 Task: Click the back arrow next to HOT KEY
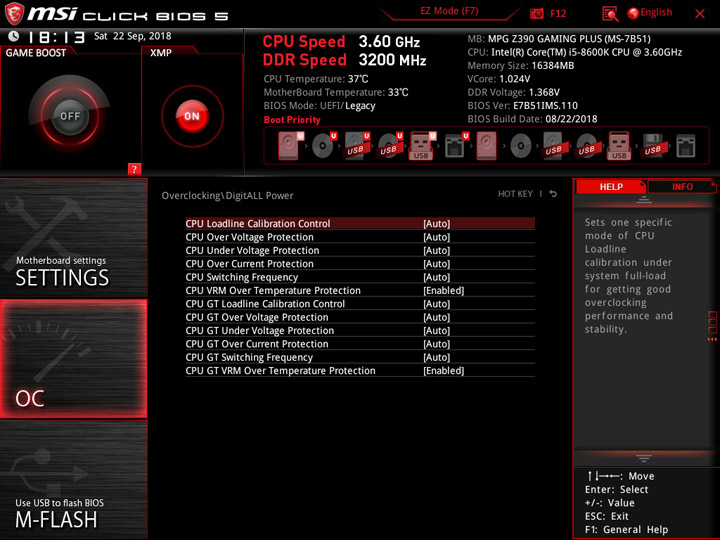click(553, 194)
